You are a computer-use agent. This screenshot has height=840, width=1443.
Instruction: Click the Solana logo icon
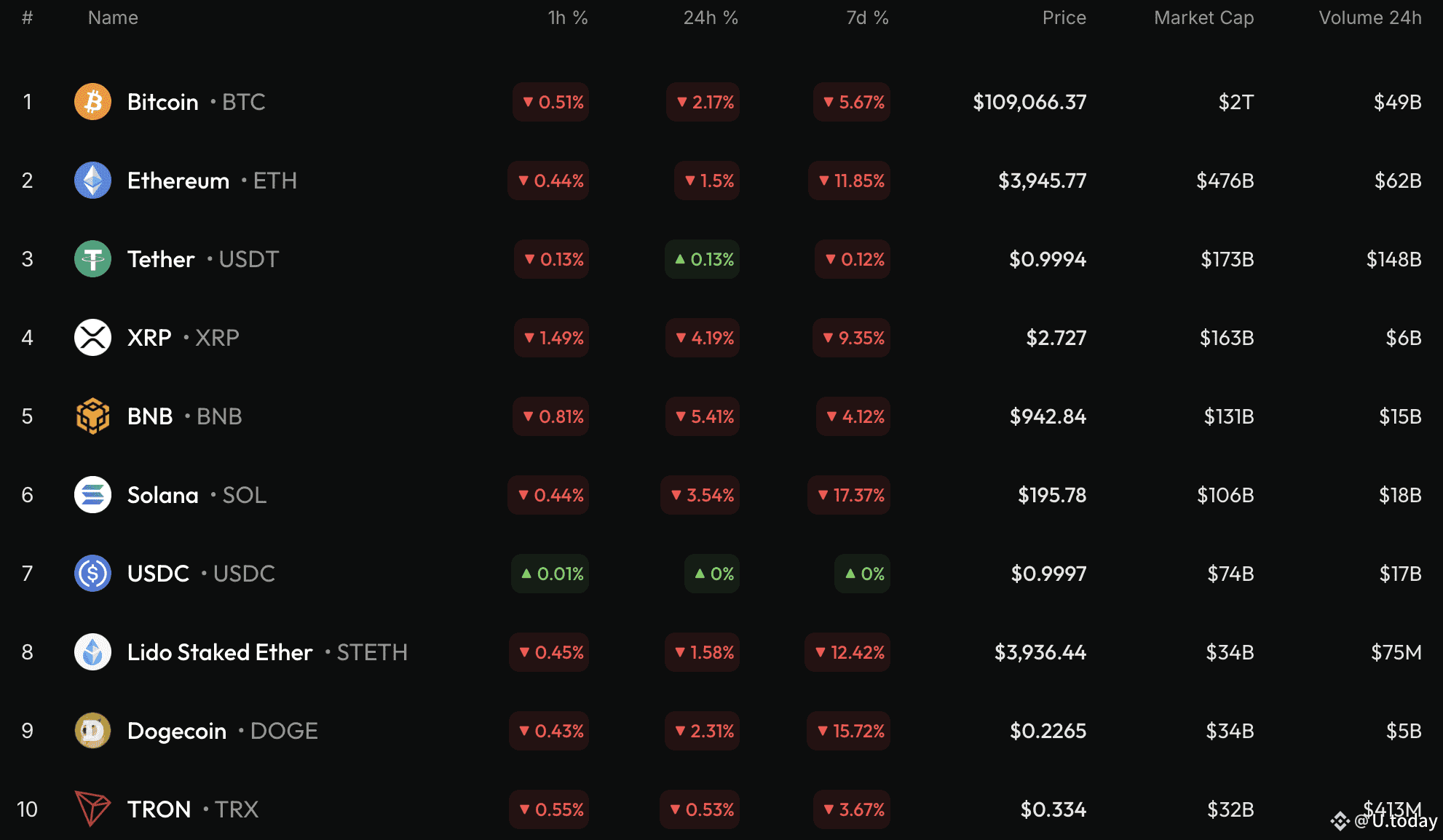[x=92, y=495]
